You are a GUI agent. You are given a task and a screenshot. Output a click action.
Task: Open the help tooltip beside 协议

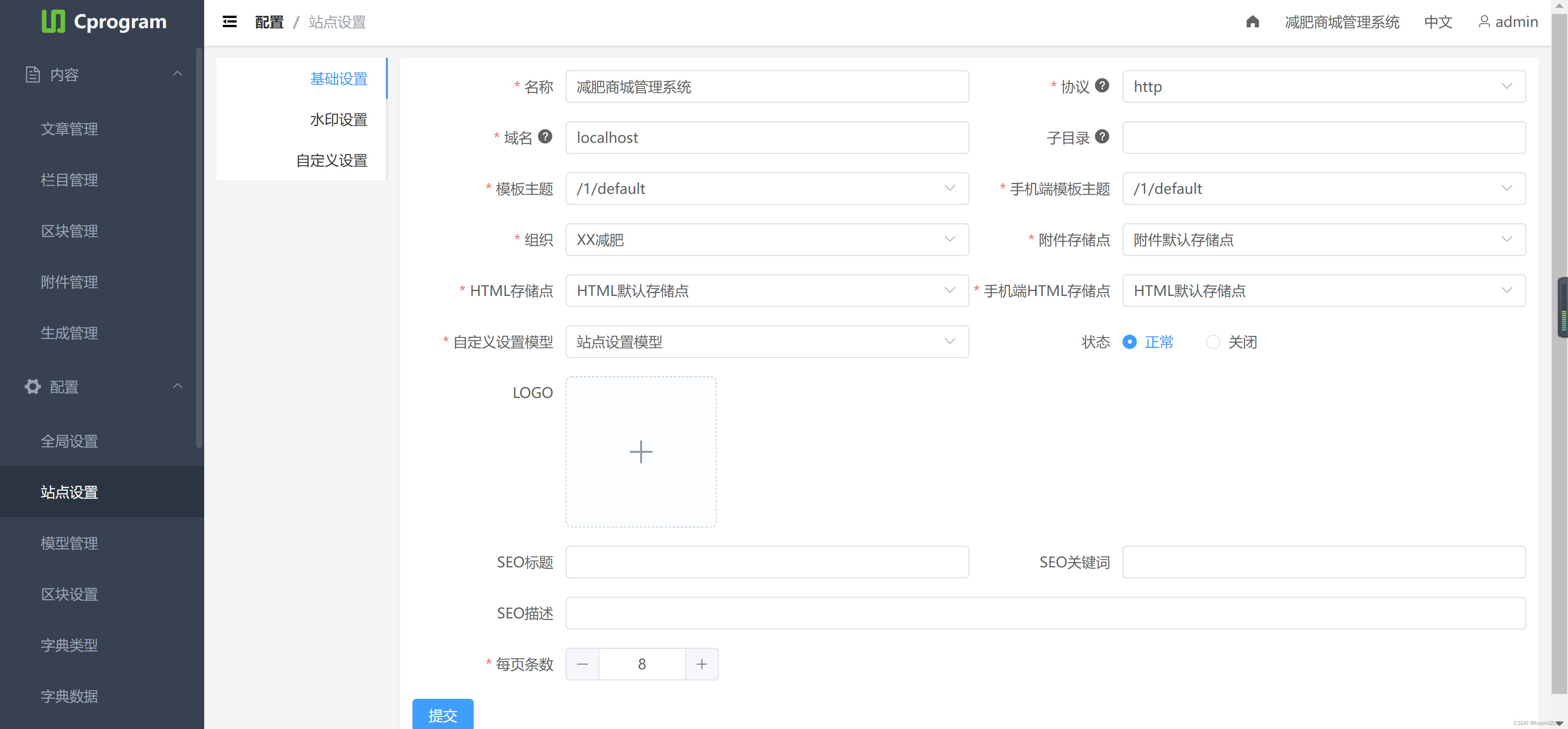1102,85
